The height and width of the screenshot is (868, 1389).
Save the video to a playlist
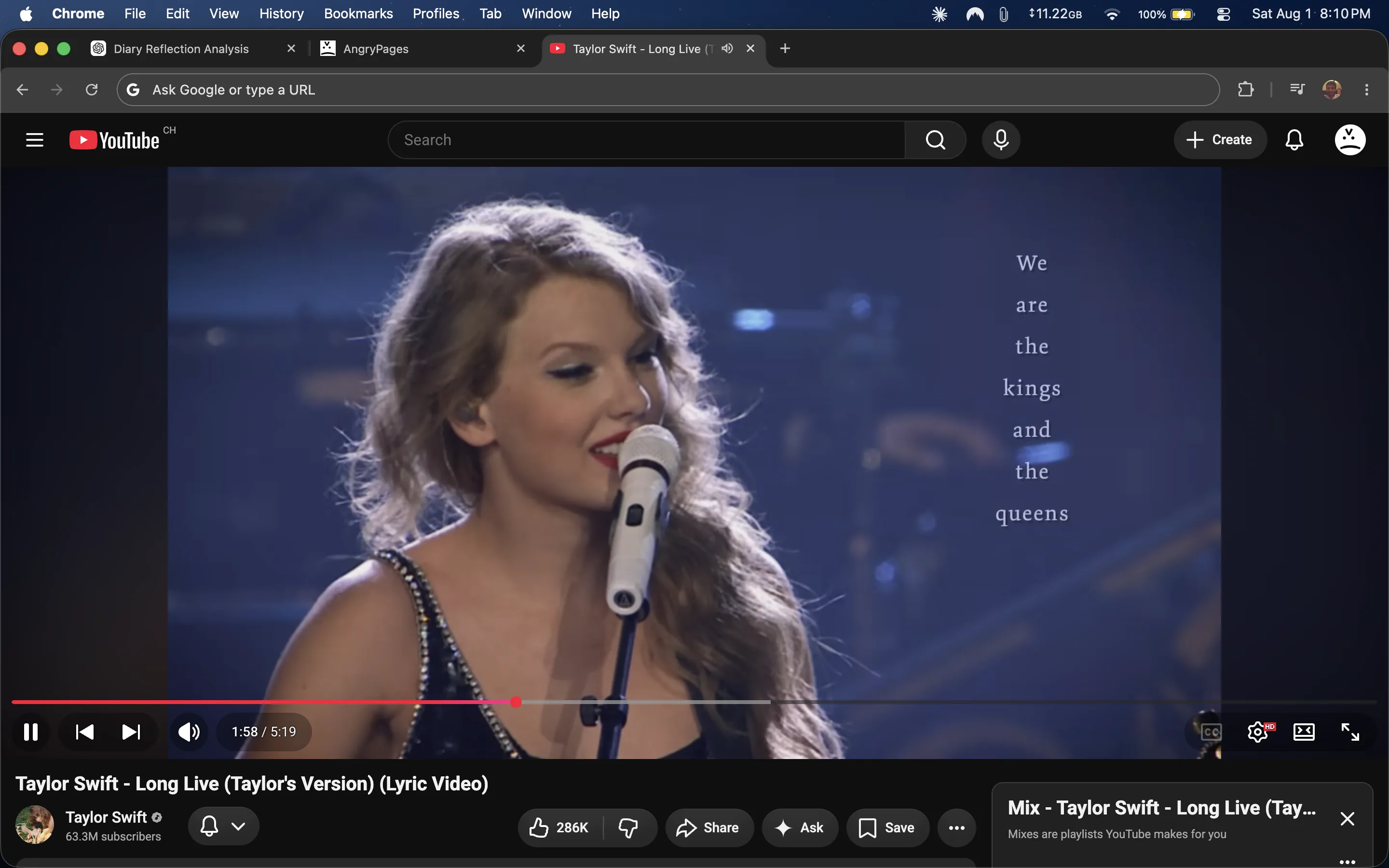tap(887, 827)
